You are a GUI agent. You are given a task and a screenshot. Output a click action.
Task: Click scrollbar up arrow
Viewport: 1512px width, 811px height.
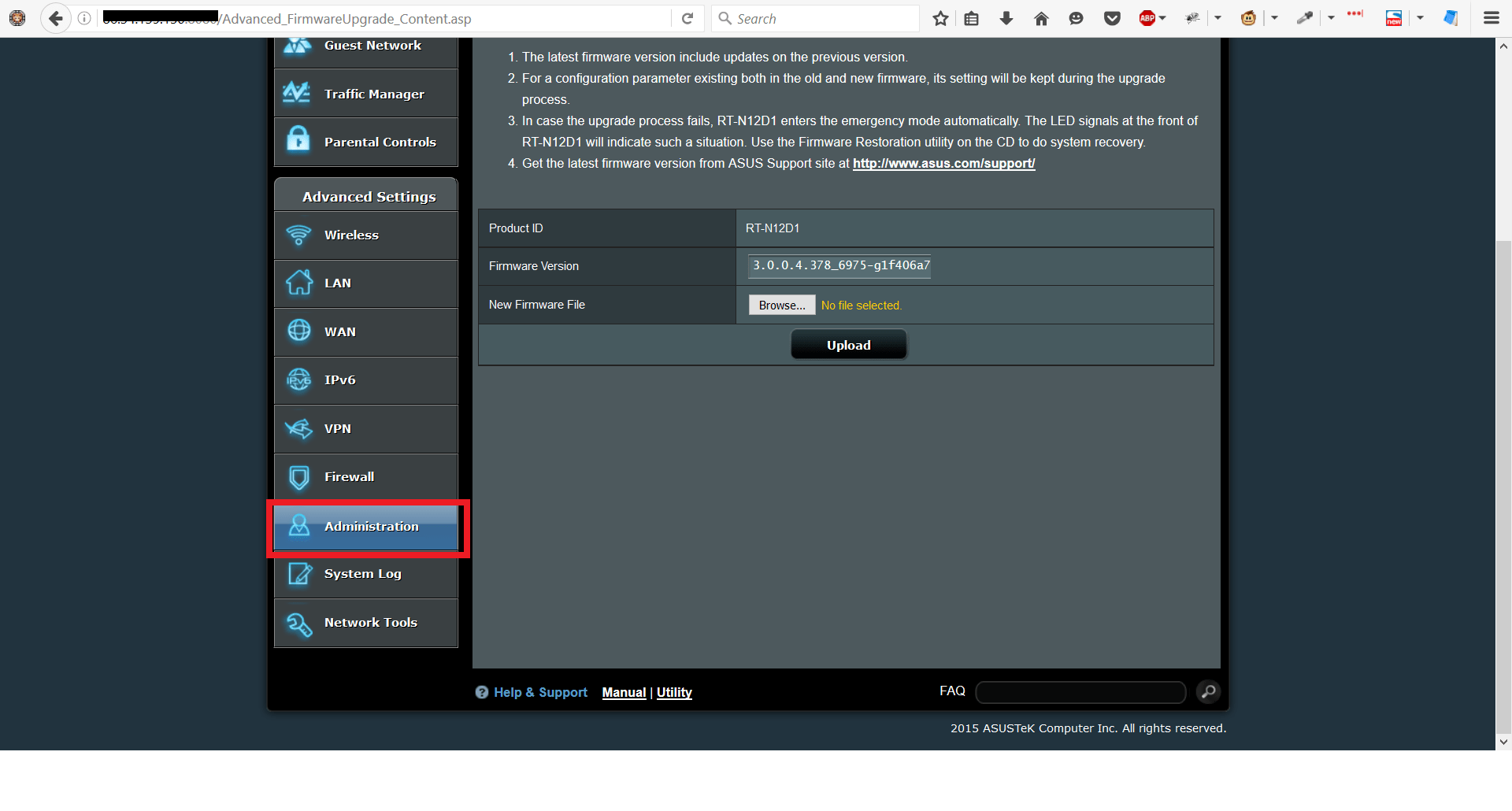coord(1503,46)
